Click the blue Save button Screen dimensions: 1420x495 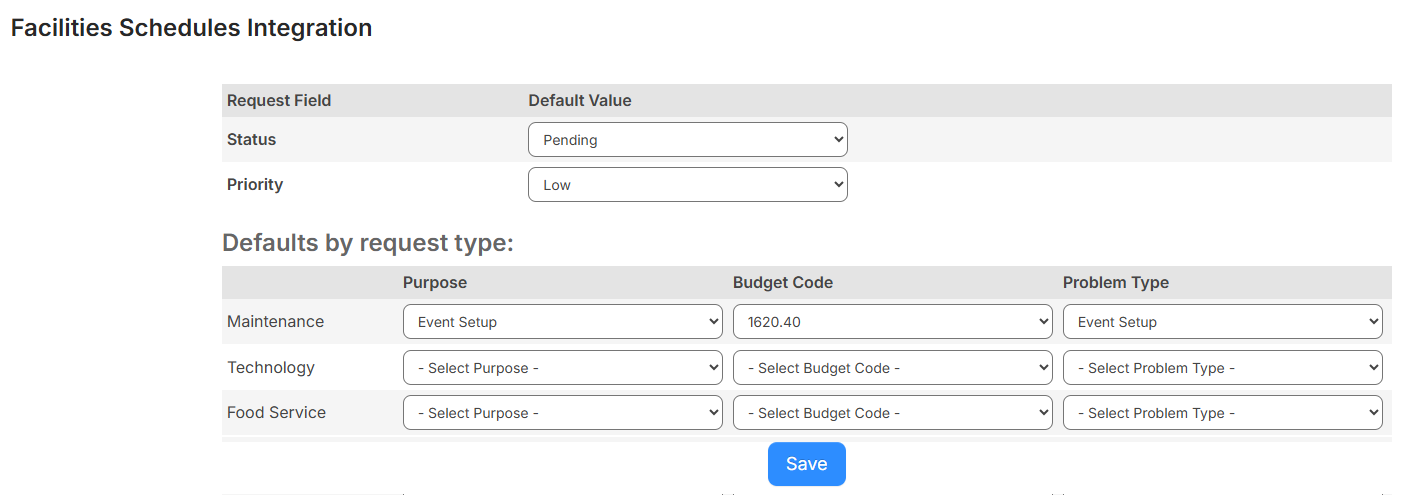[x=806, y=464]
